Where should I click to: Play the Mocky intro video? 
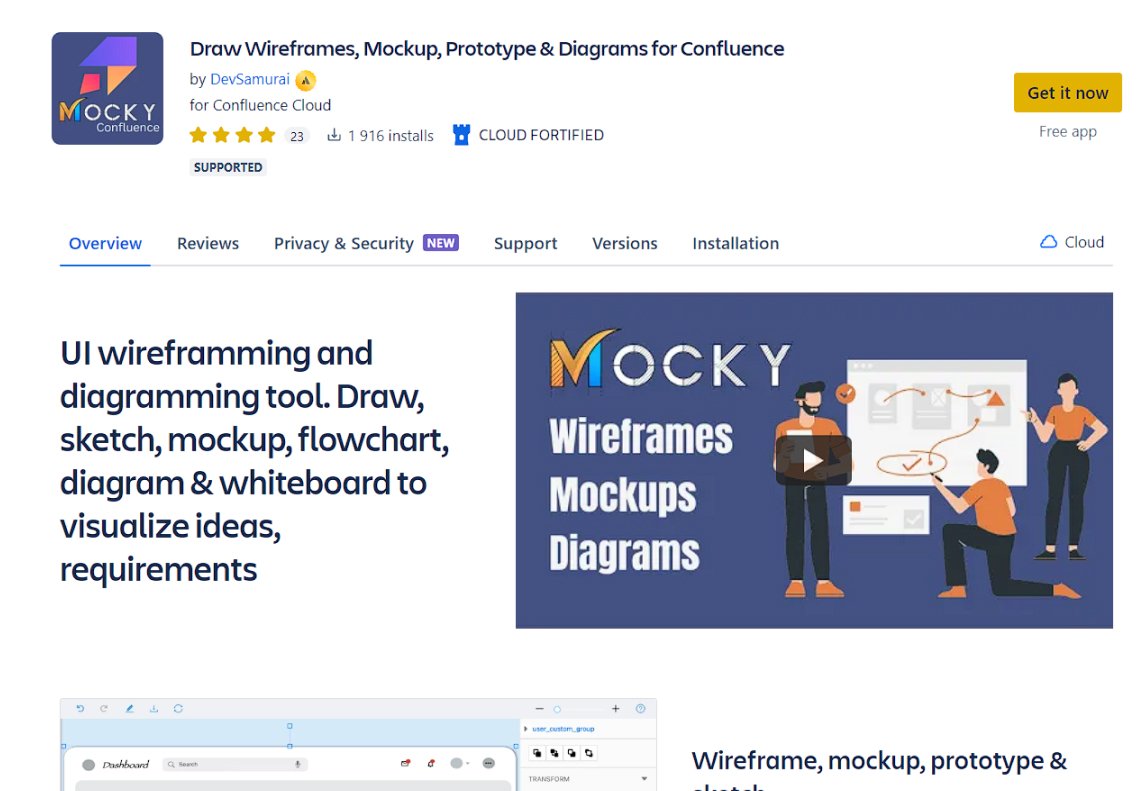point(814,460)
